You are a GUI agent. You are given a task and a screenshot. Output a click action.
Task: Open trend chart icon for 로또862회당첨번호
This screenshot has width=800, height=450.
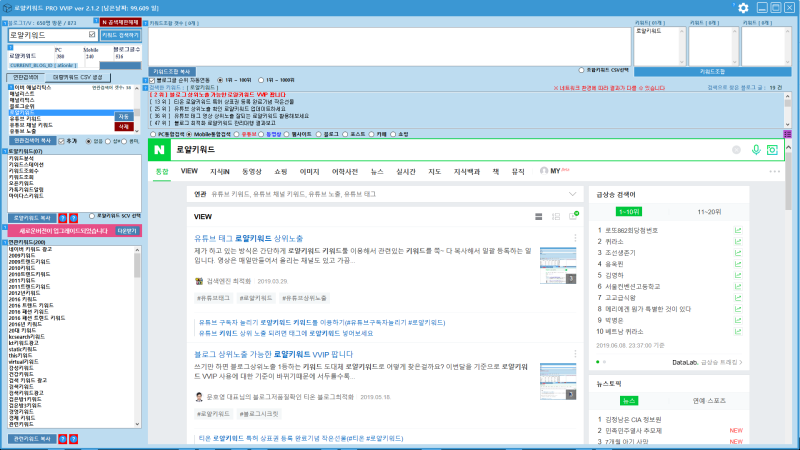pyautogui.click(x=738, y=230)
